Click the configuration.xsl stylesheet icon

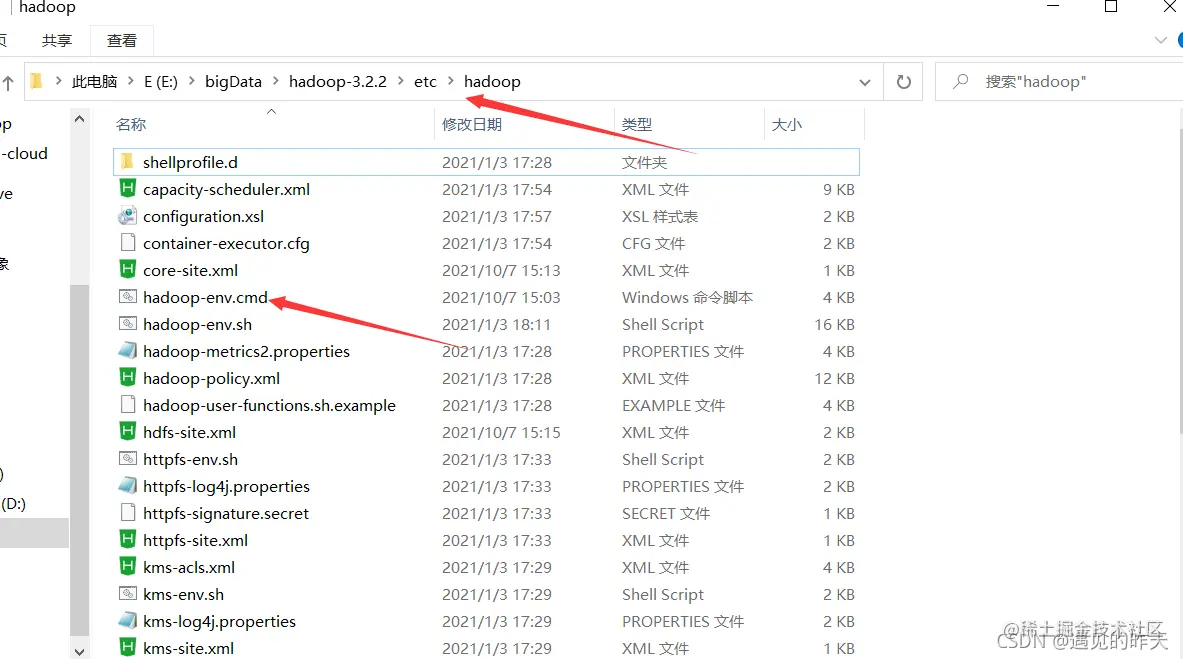coord(128,216)
